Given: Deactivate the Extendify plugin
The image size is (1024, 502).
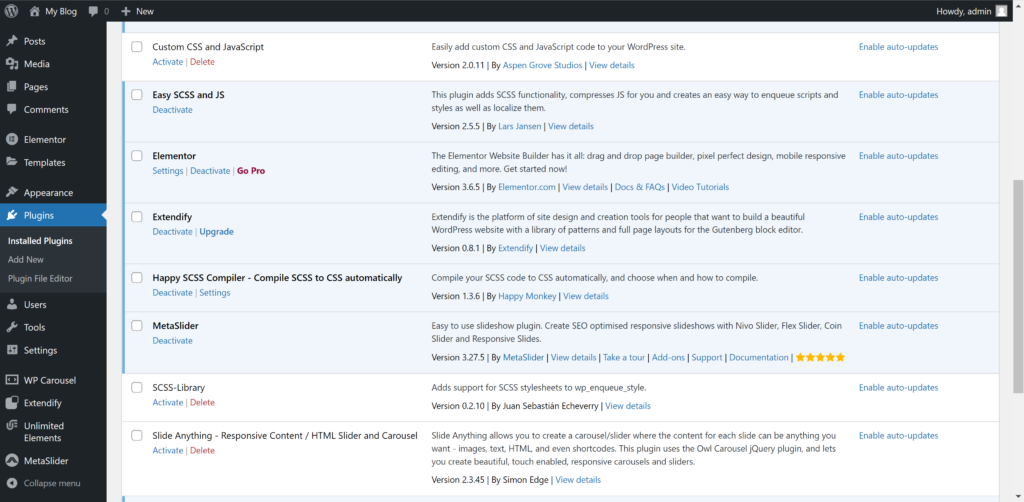Looking at the screenshot, I should pos(172,232).
